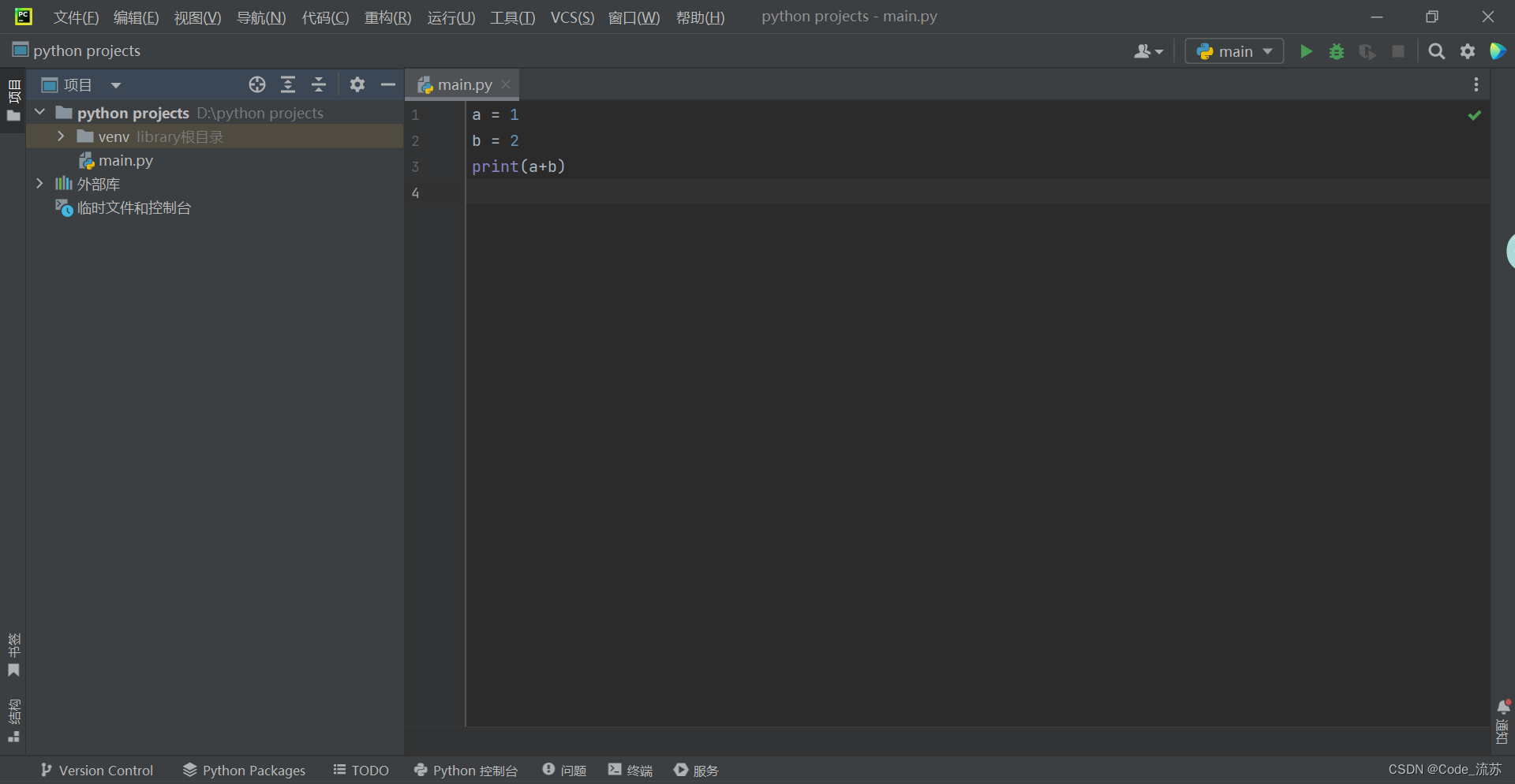Viewport: 1515px width, 784px height.
Task: Toggle the Project tool window on left strip
Action: (13, 100)
